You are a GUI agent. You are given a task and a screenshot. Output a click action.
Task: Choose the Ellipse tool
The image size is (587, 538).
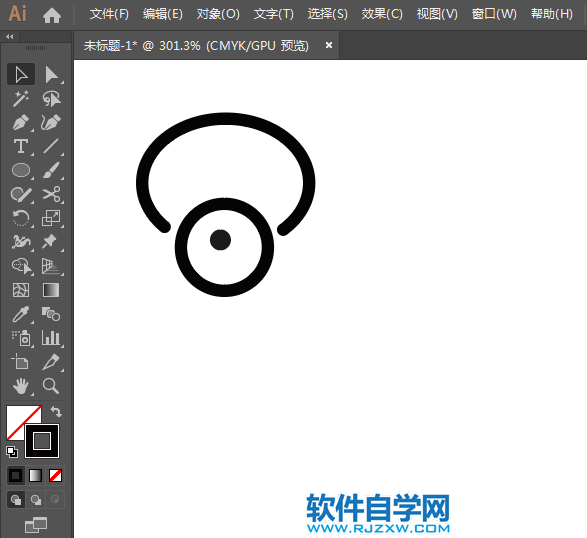[x=21, y=170]
